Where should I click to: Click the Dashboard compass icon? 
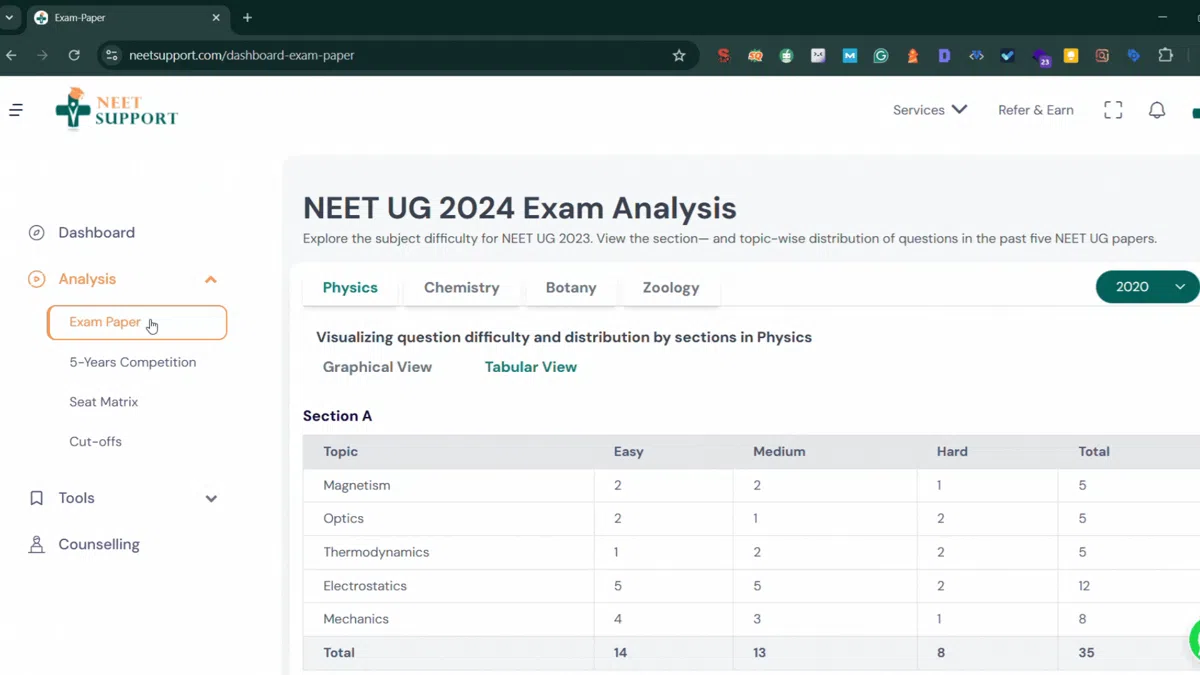pos(37,233)
